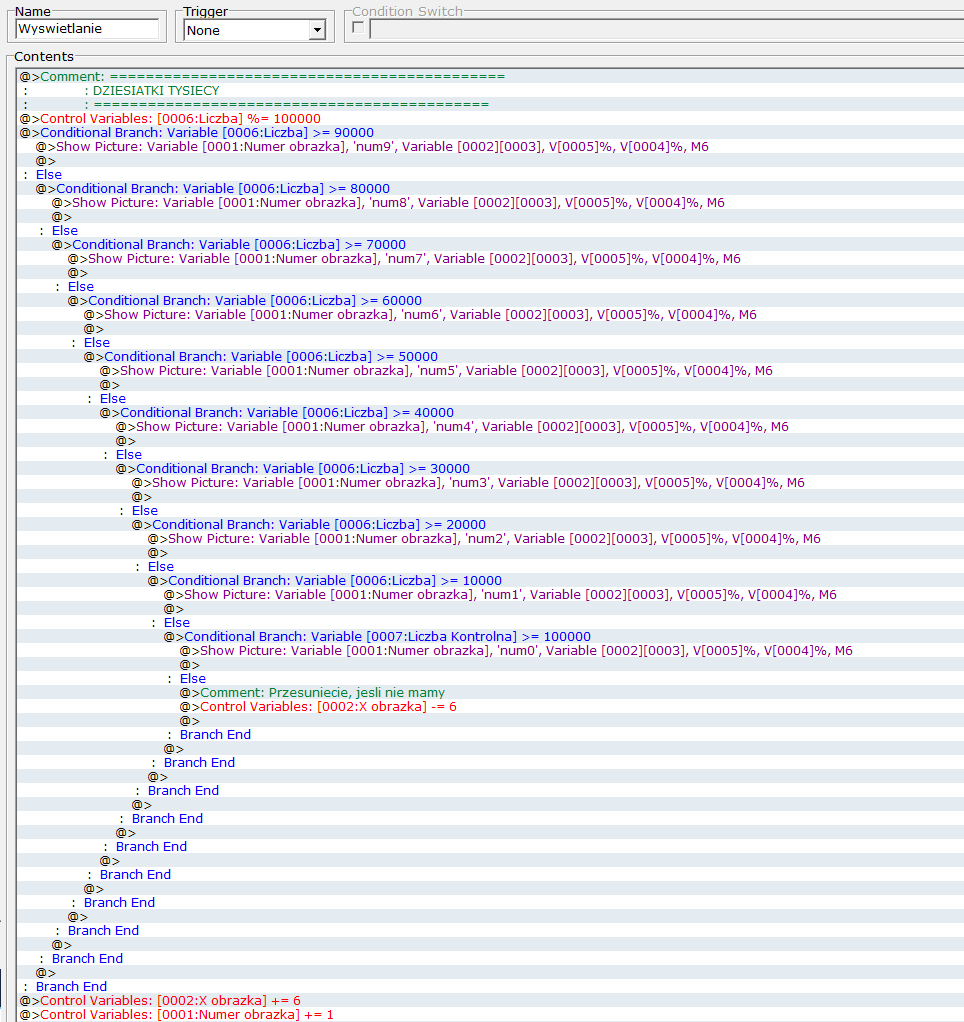
Task: Select Conditional Branch Liczba >= 70000 line
Action: [x=229, y=245]
